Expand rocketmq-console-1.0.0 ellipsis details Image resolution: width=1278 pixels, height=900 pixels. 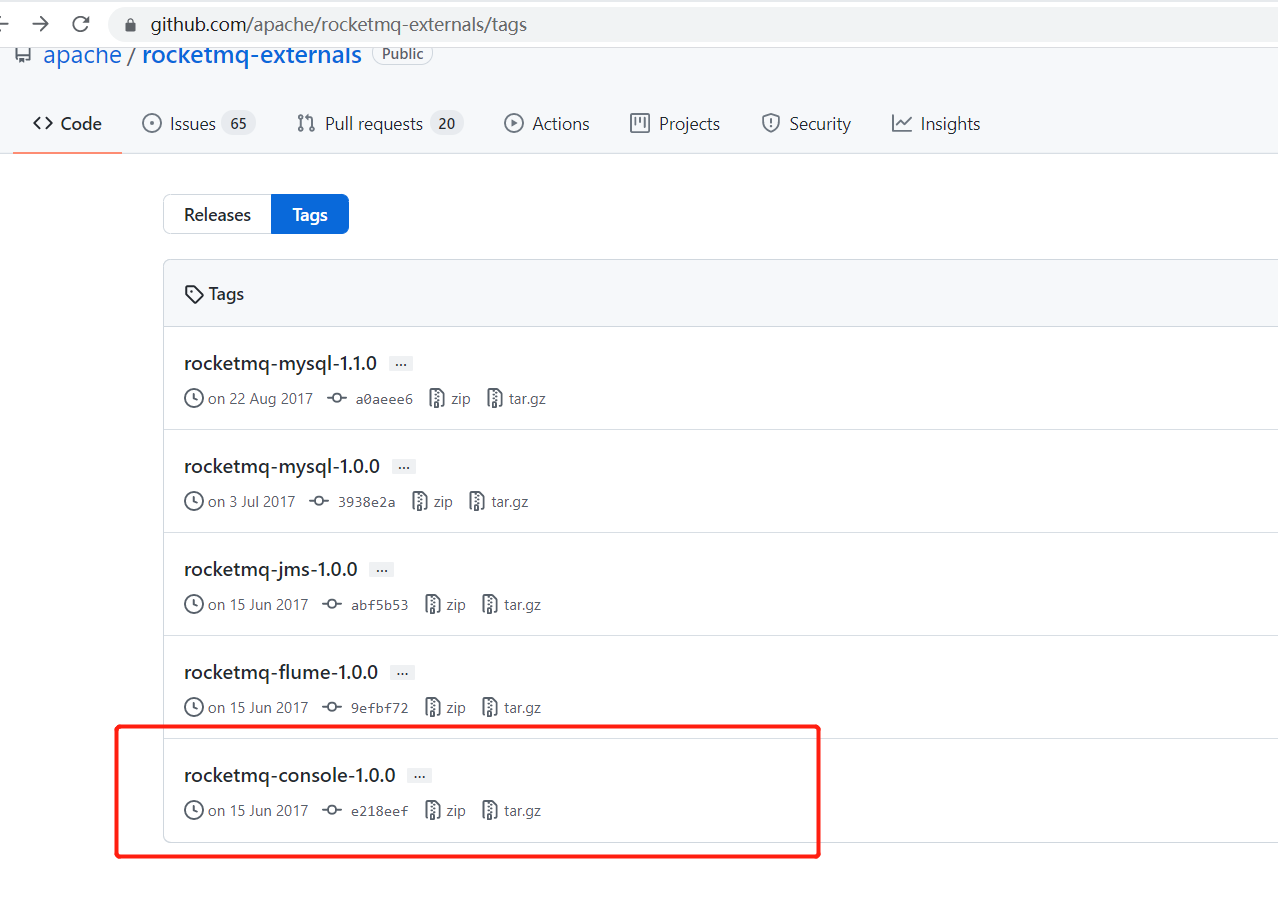click(x=420, y=776)
